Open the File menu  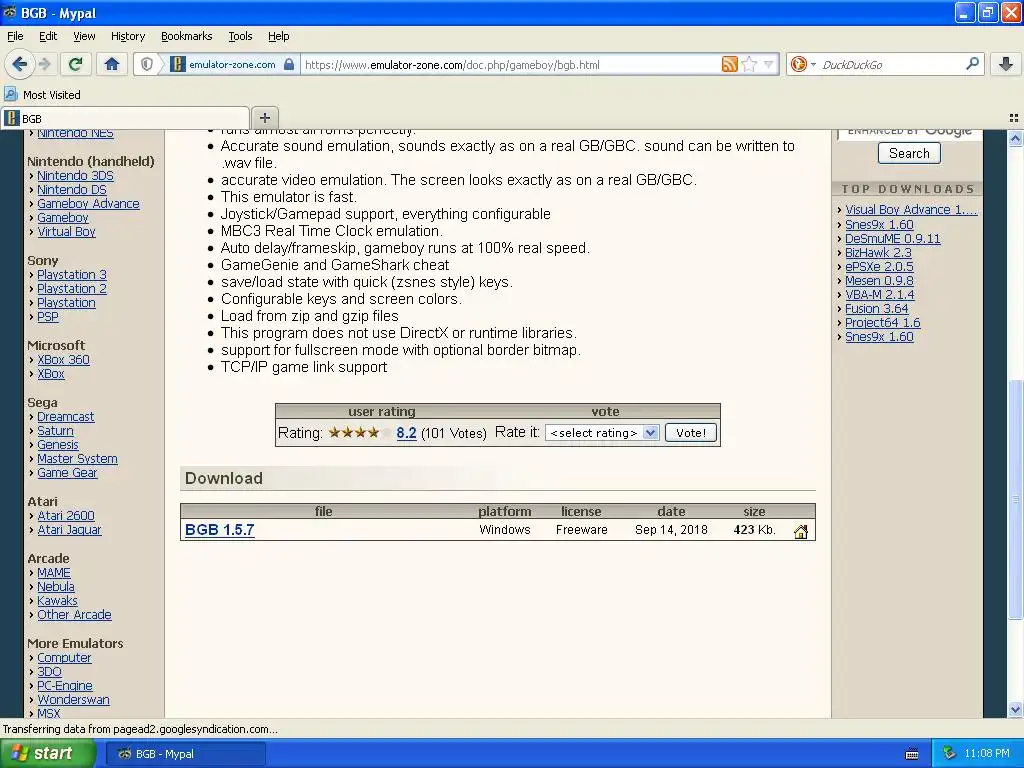pyautogui.click(x=15, y=36)
